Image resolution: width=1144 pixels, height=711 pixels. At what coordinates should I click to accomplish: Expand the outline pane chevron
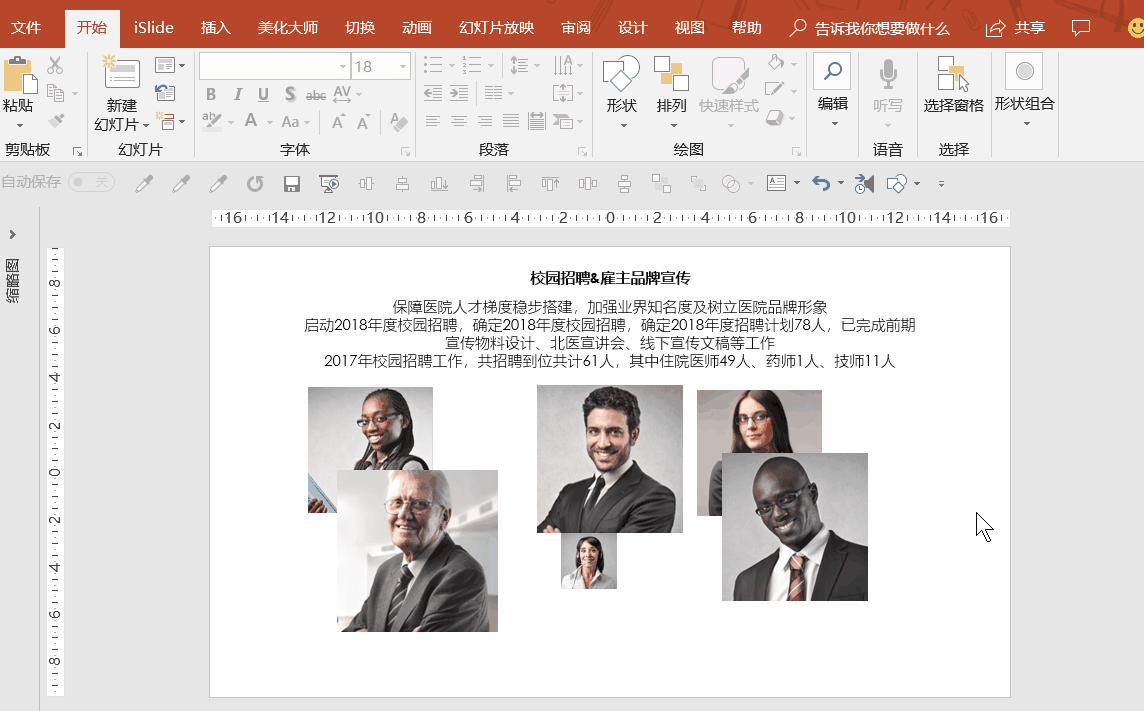tap(12, 235)
